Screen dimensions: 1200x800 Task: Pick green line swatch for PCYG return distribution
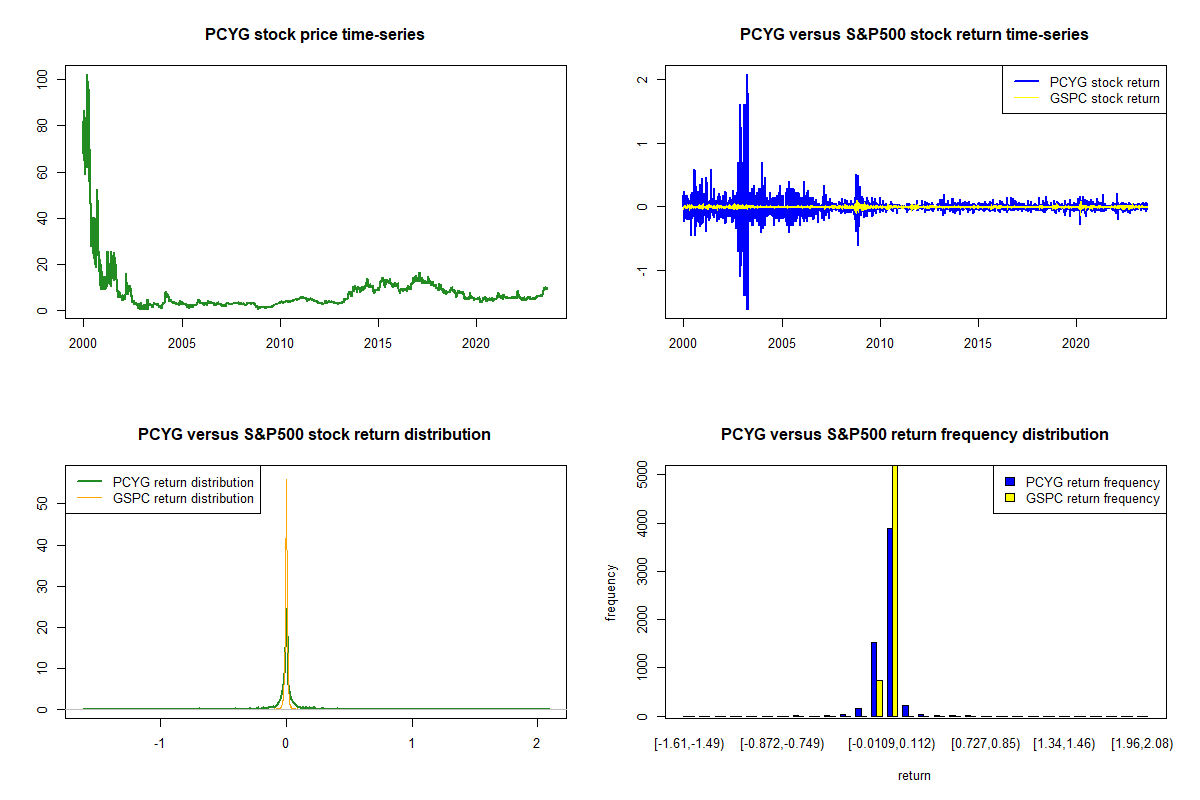(88, 482)
